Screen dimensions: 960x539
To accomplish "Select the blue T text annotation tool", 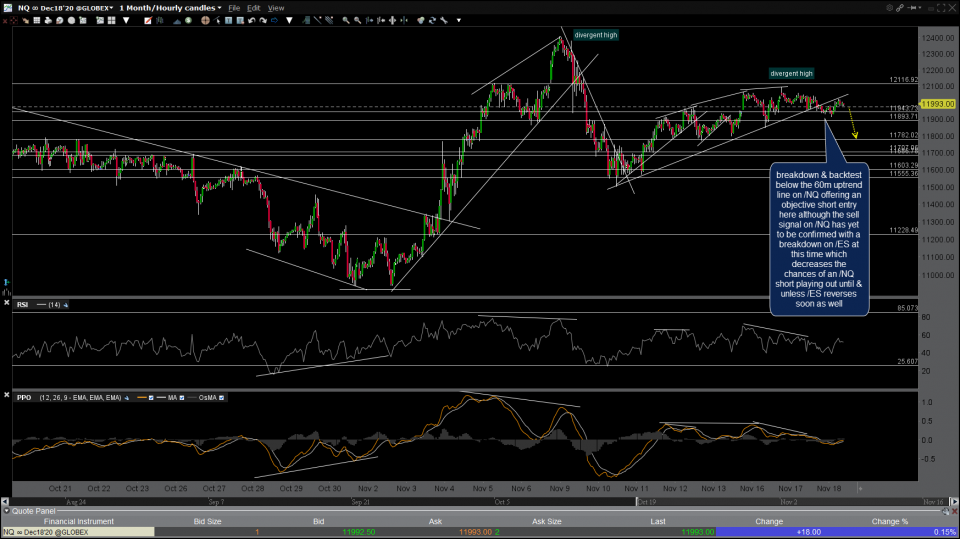I will click(x=228, y=20).
